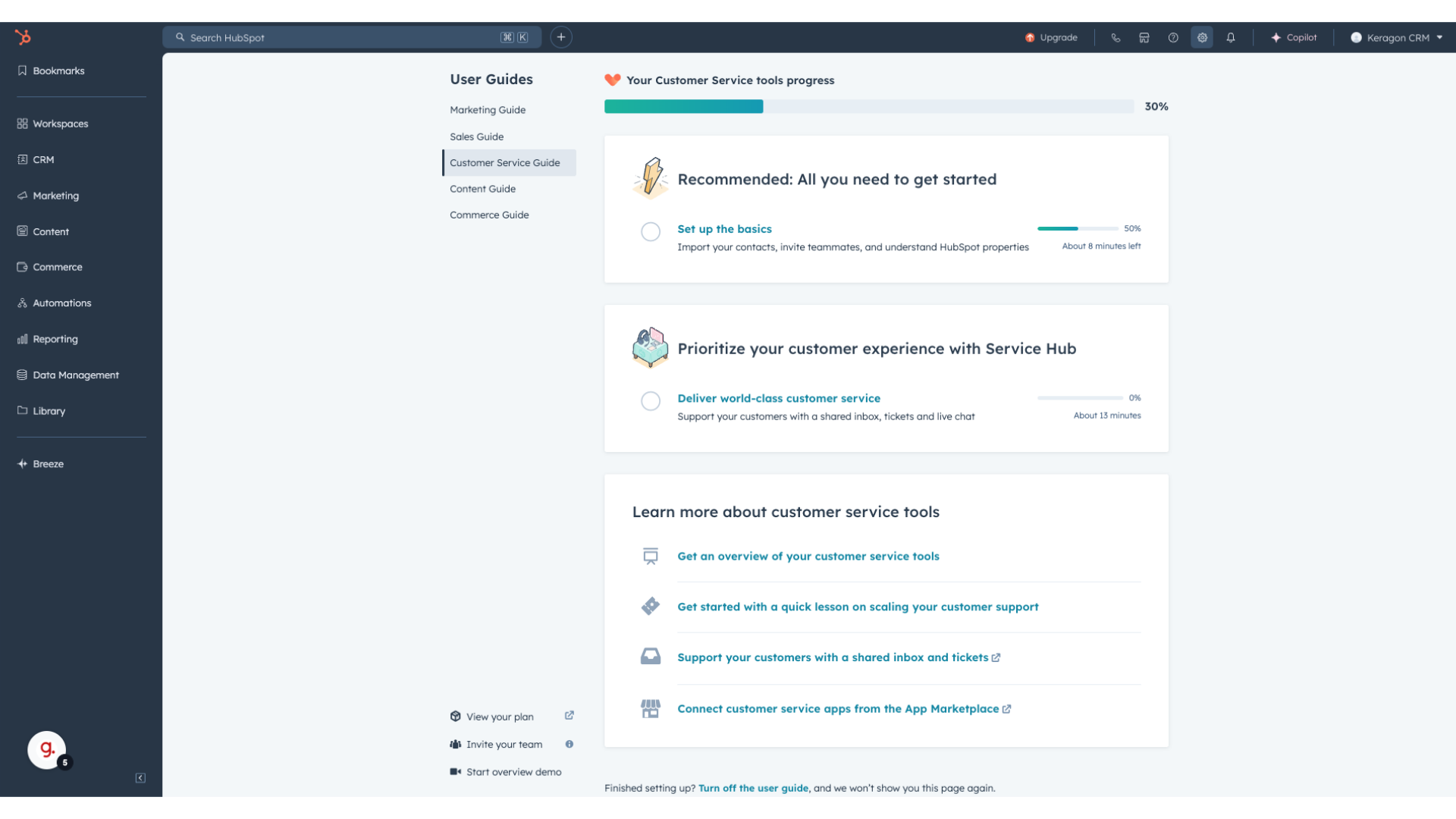Expand the Keragon CRM account menu
This screenshot has height=819, width=1456.
1396,37
